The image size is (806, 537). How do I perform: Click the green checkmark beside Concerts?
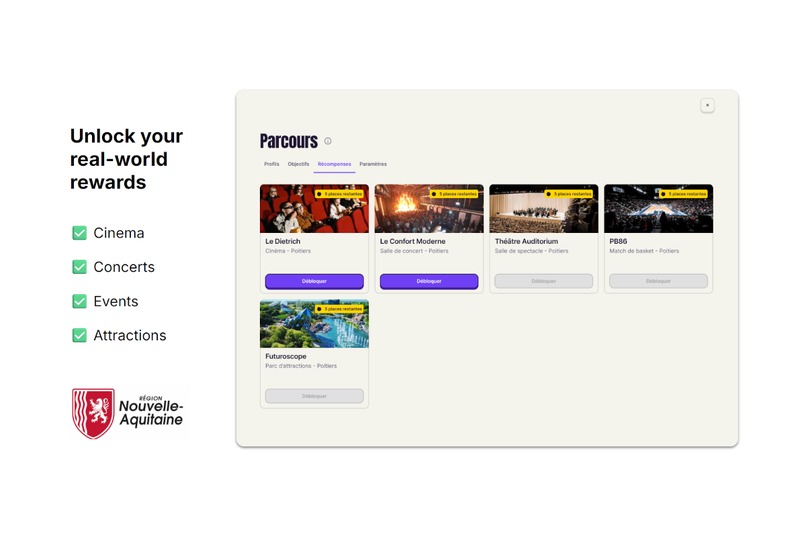click(x=79, y=267)
